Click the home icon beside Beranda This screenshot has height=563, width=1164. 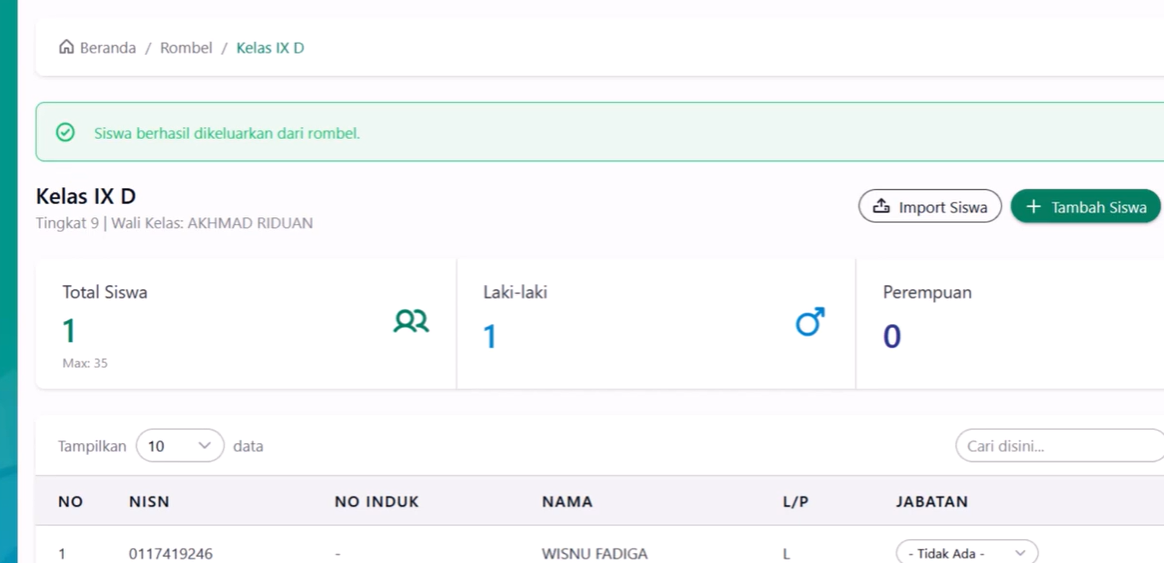(x=66, y=47)
